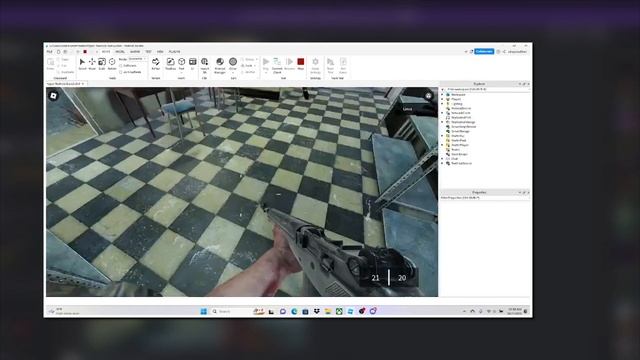Open Game Settings
Viewport: 640px width, 360px height.
tap(315, 65)
